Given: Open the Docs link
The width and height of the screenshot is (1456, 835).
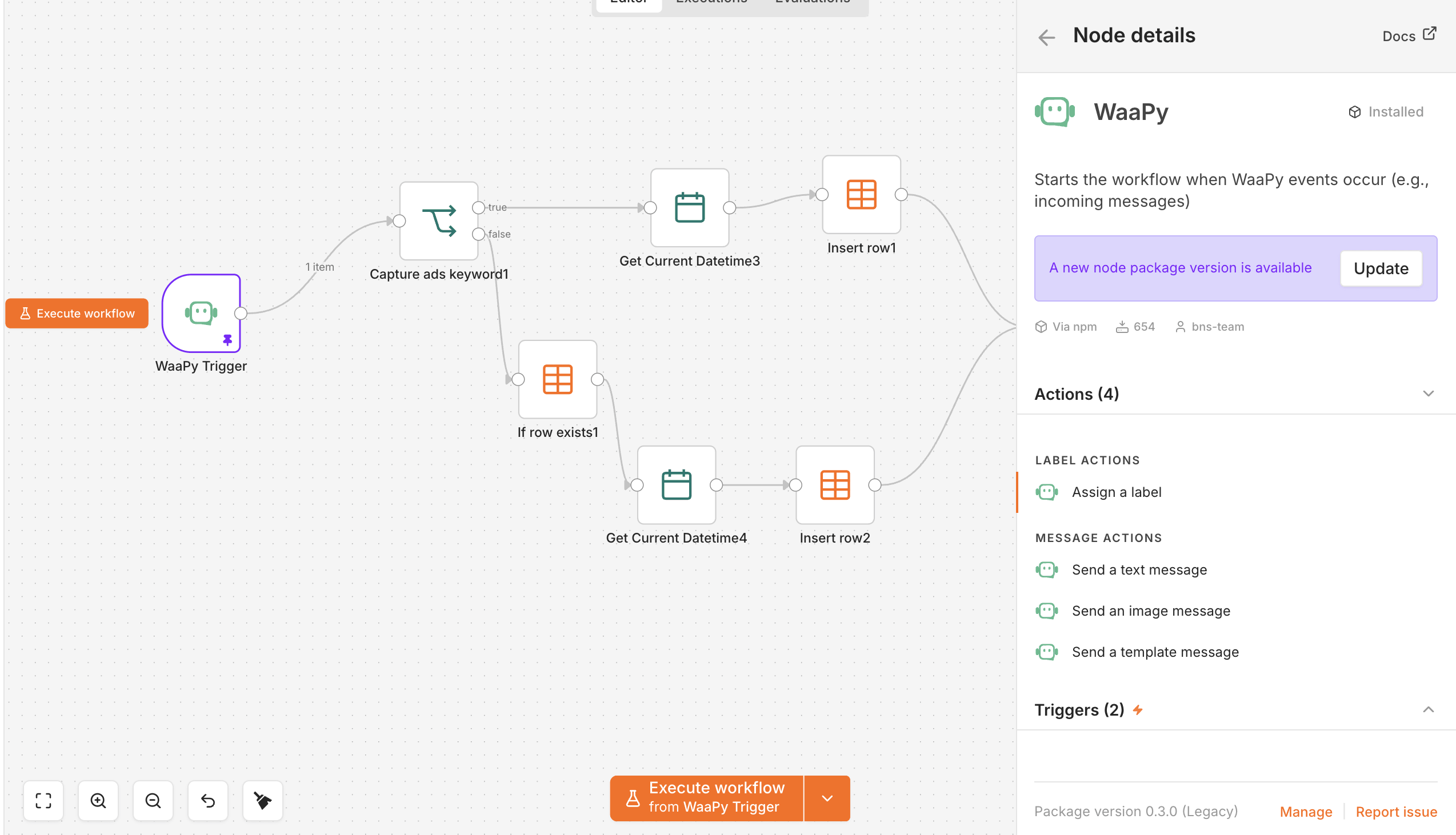Looking at the screenshot, I should (1409, 35).
